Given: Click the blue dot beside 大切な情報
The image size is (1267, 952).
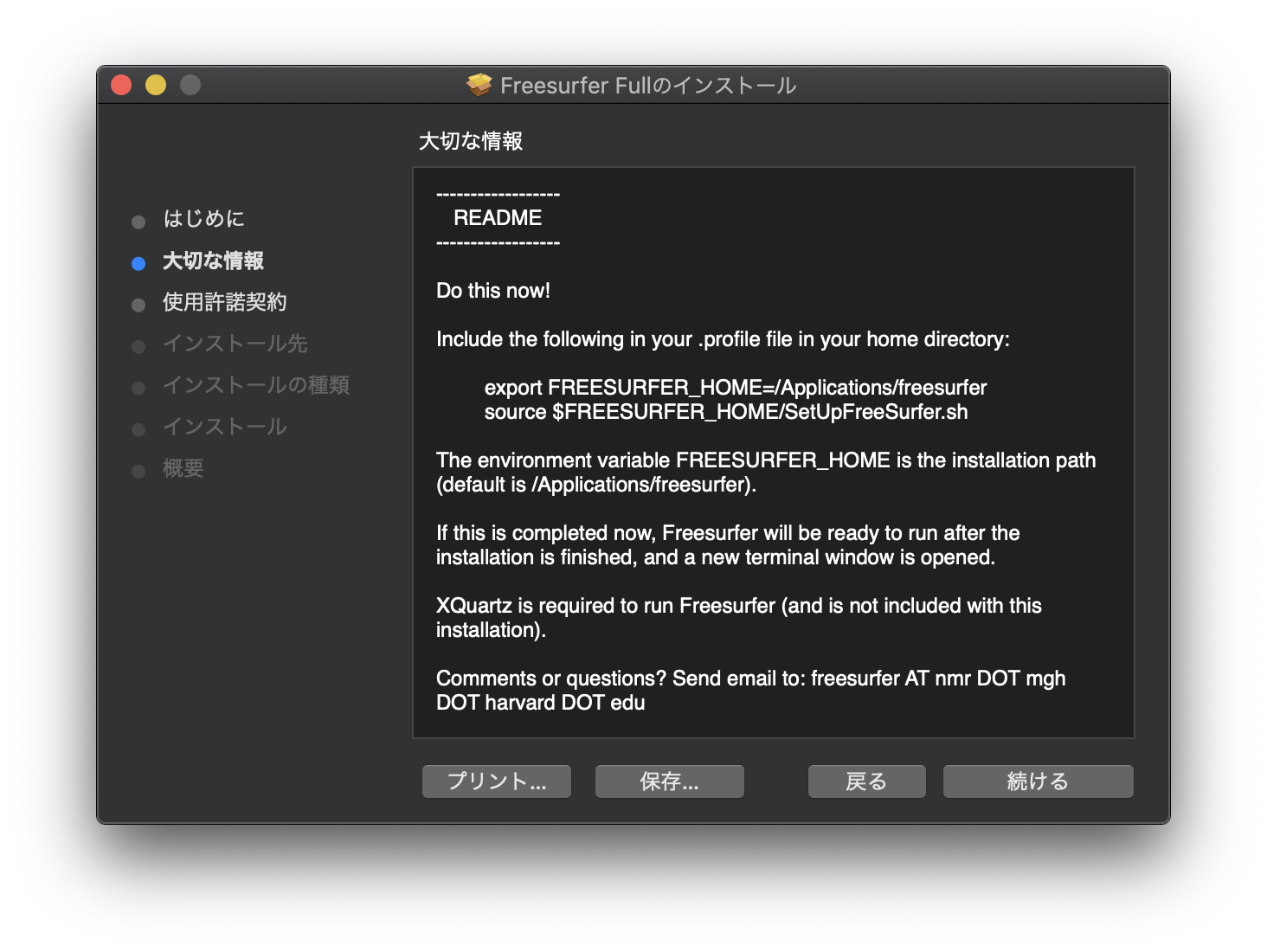Looking at the screenshot, I should [x=138, y=262].
